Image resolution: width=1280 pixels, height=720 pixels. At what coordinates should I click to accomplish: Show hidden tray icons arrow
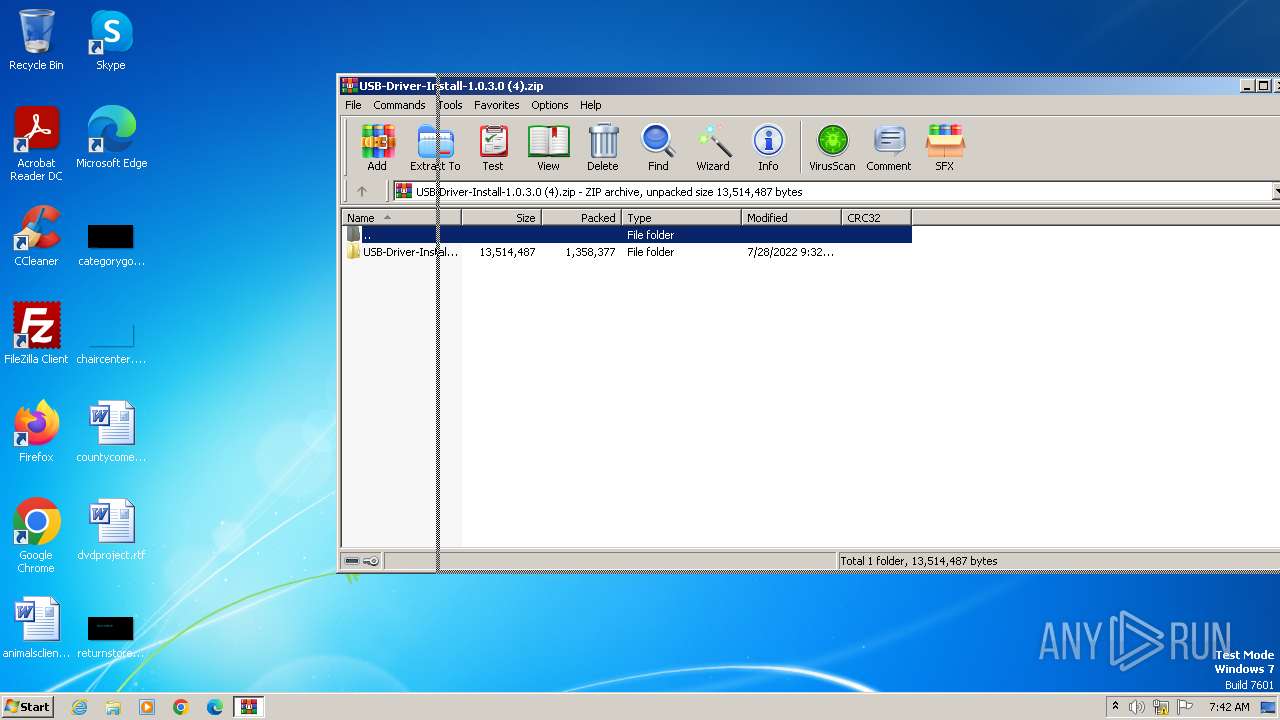click(x=1115, y=707)
